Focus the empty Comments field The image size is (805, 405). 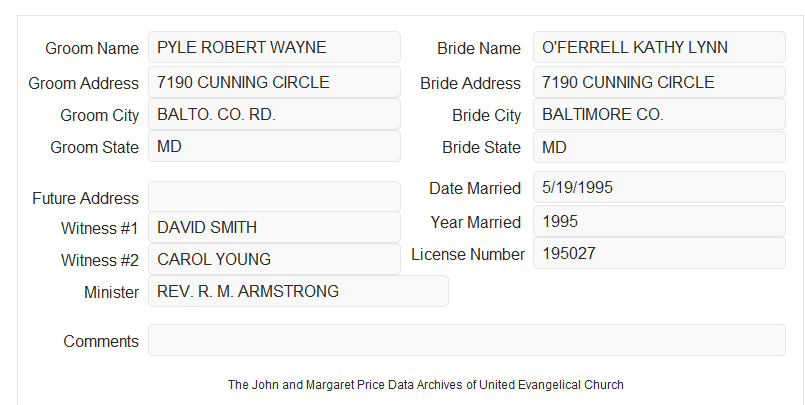(x=467, y=340)
